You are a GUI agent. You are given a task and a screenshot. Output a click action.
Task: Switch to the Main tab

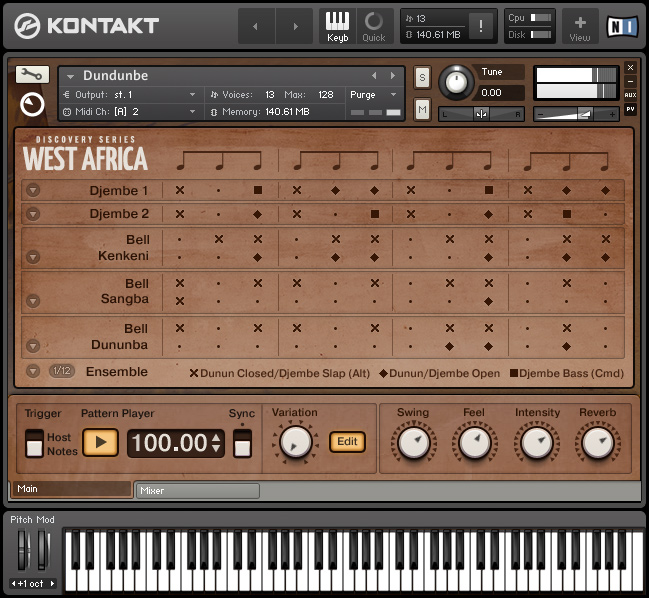tap(70, 489)
